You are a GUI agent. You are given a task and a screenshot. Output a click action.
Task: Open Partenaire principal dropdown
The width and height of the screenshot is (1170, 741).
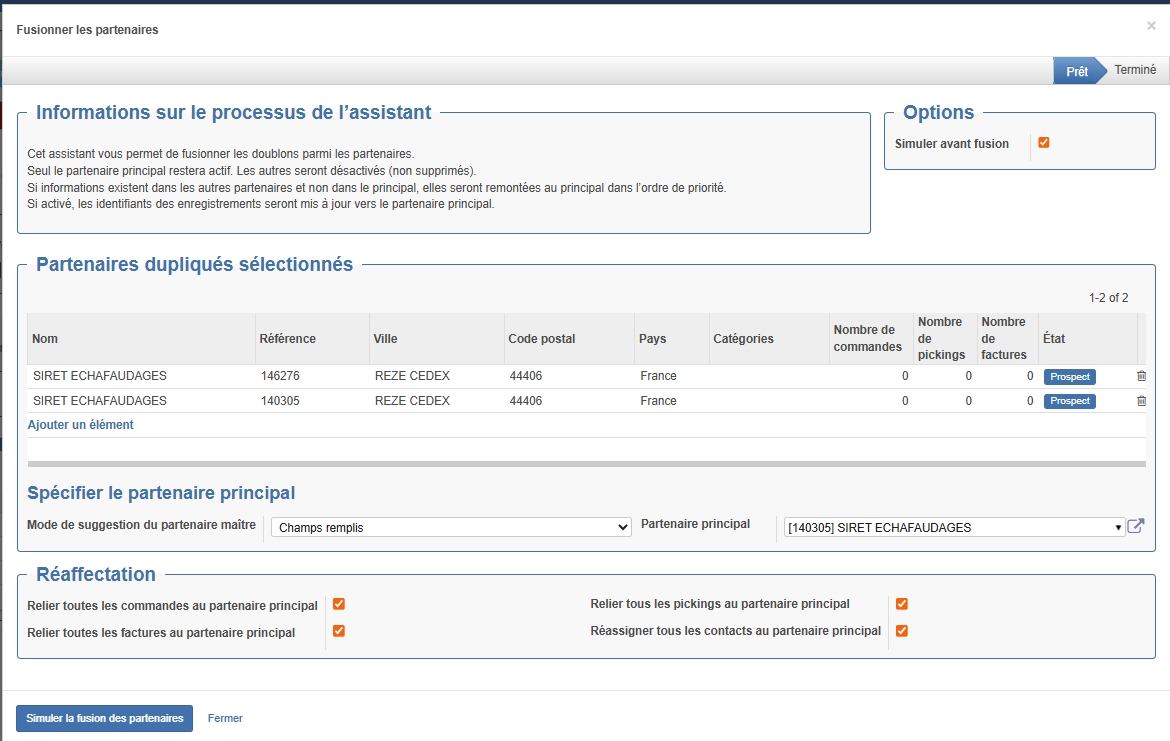(x=954, y=528)
